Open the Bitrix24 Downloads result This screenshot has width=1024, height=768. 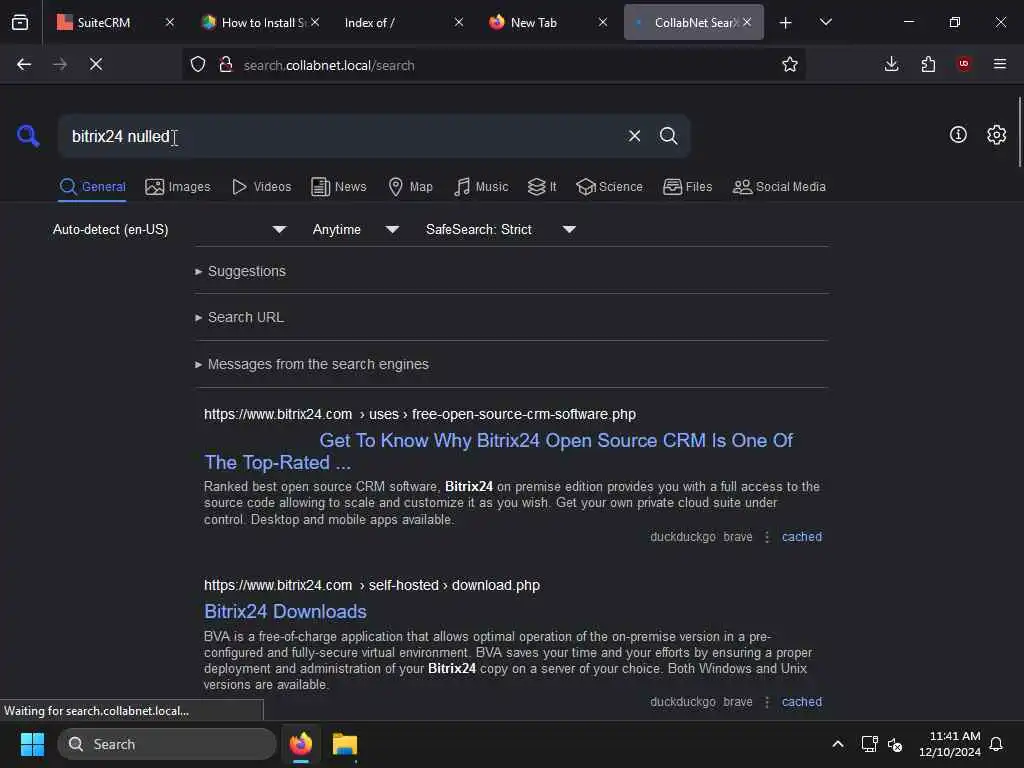click(285, 611)
